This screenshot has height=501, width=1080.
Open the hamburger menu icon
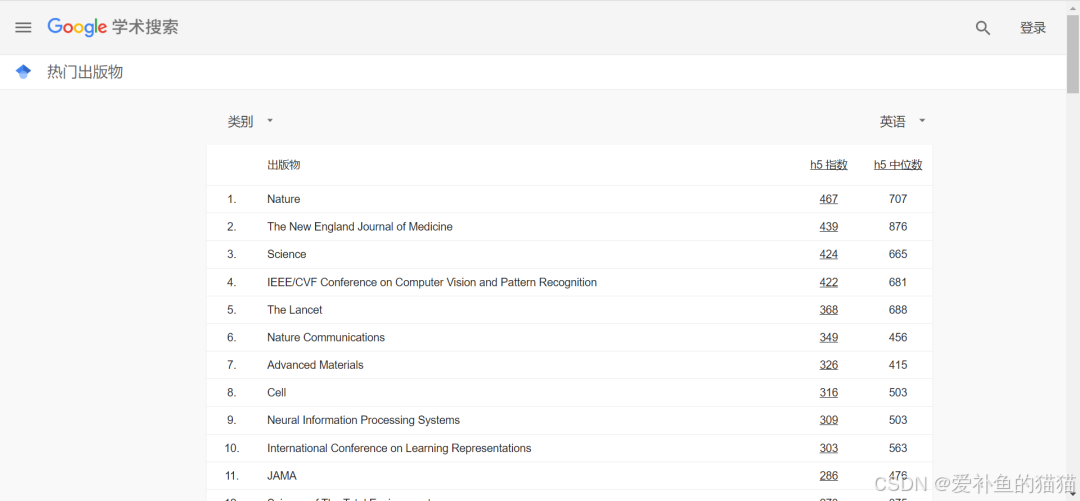(x=23, y=28)
